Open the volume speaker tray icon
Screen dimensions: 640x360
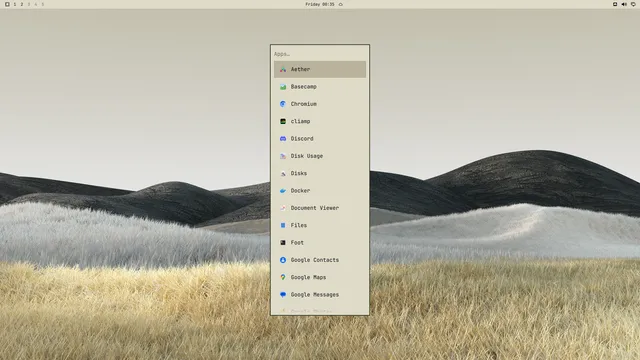(624, 4)
